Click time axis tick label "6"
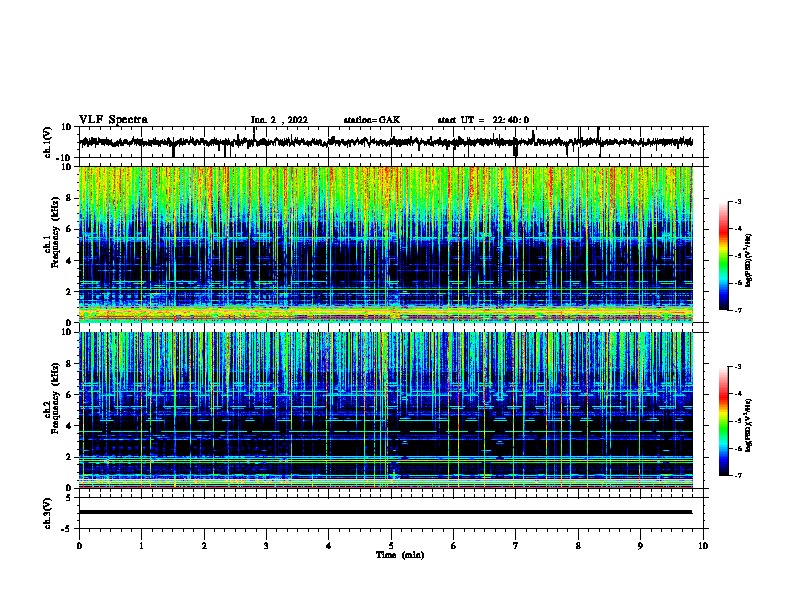This screenshot has height=612, width=792. [x=454, y=546]
